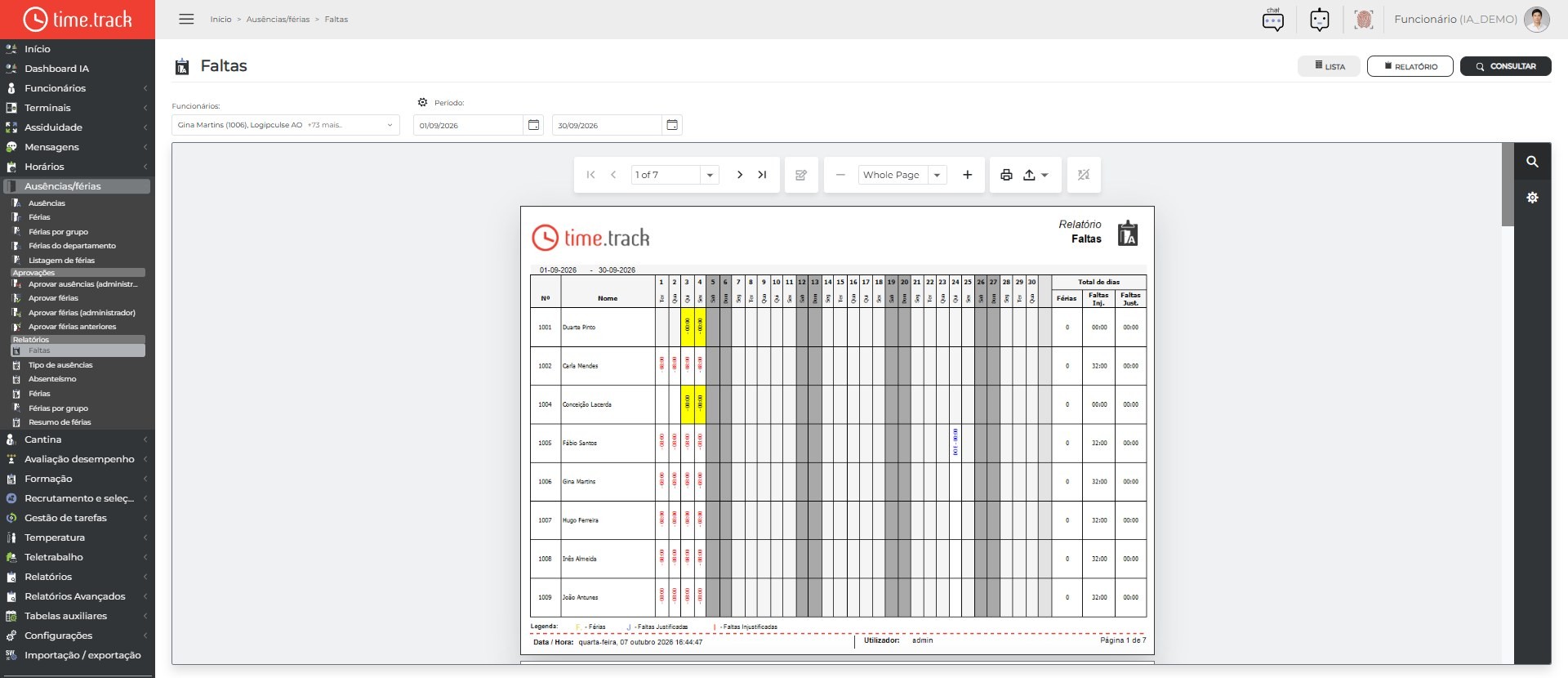Open calendar for end date 30/09/2026

(672, 125)
